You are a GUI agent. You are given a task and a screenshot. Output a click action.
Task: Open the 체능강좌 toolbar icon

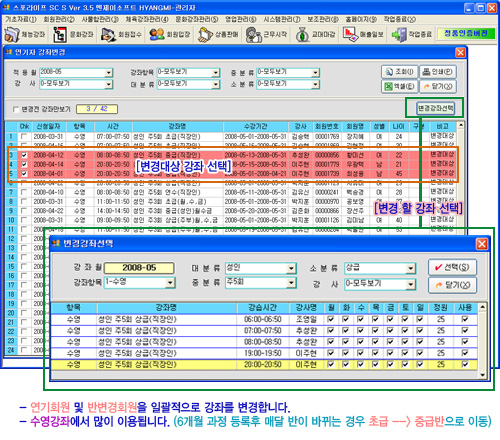click(x=25, y=34)
